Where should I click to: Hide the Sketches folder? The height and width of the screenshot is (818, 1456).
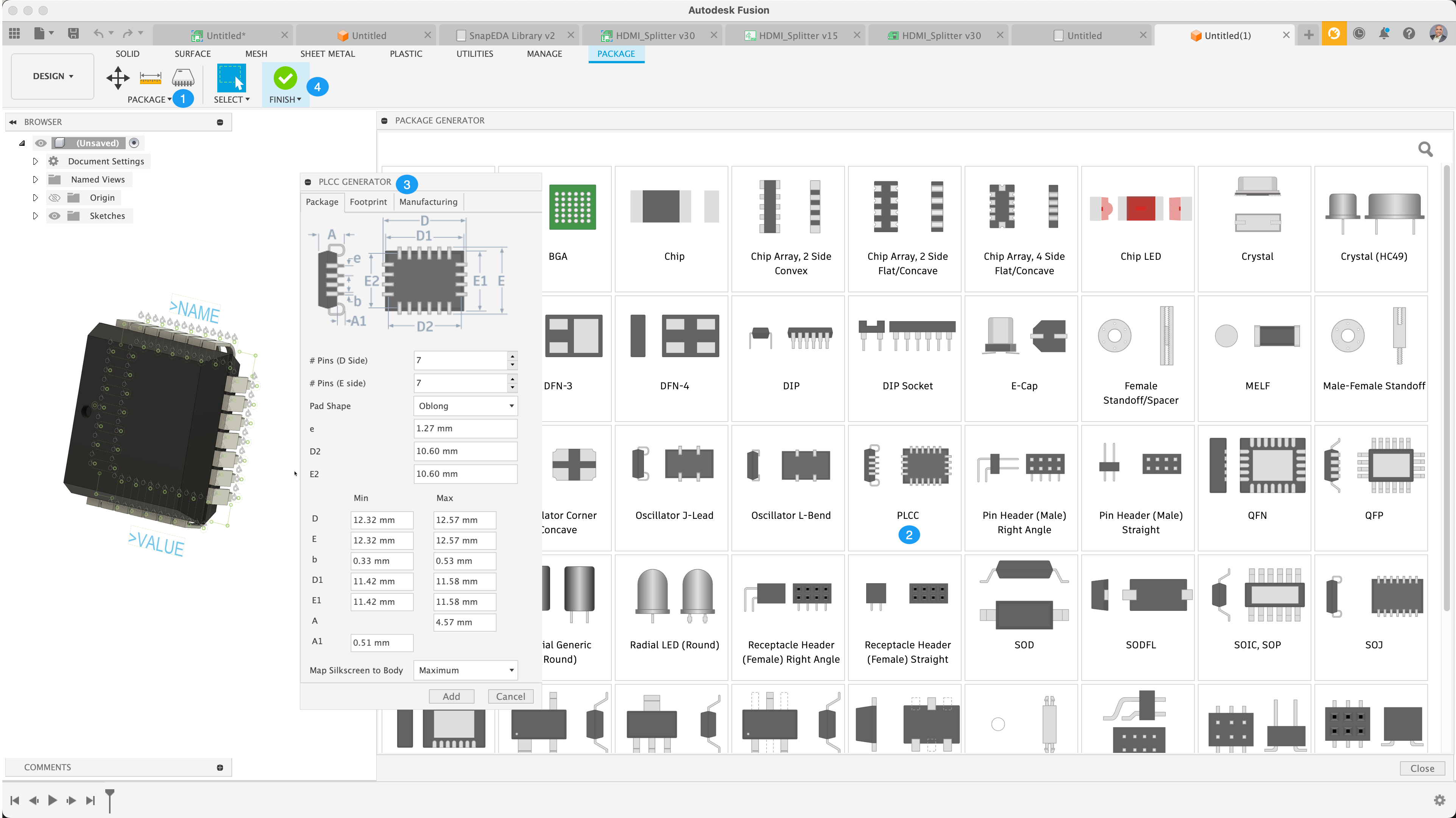54,215
